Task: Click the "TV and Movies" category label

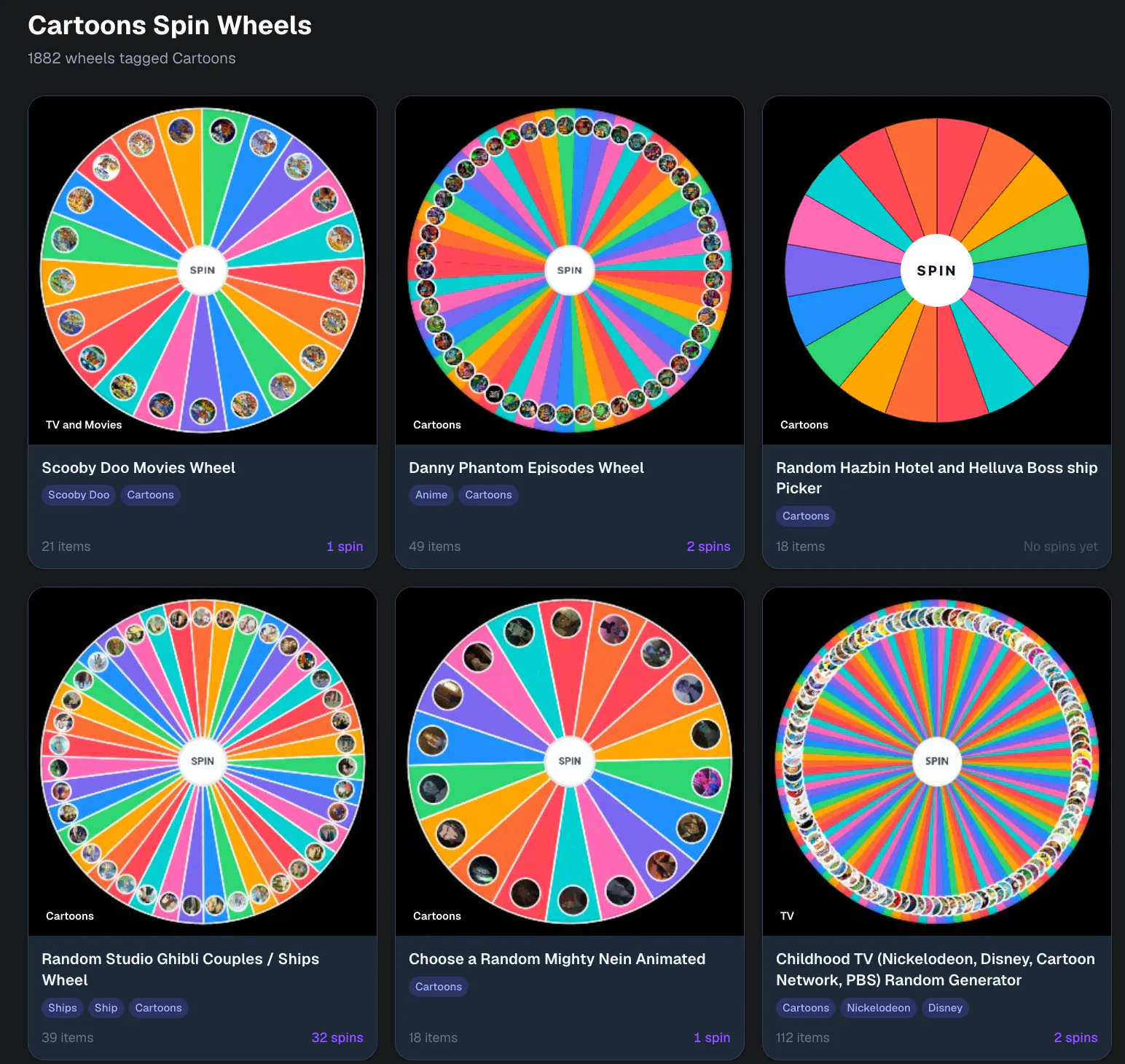Action: tap(84, 425)
